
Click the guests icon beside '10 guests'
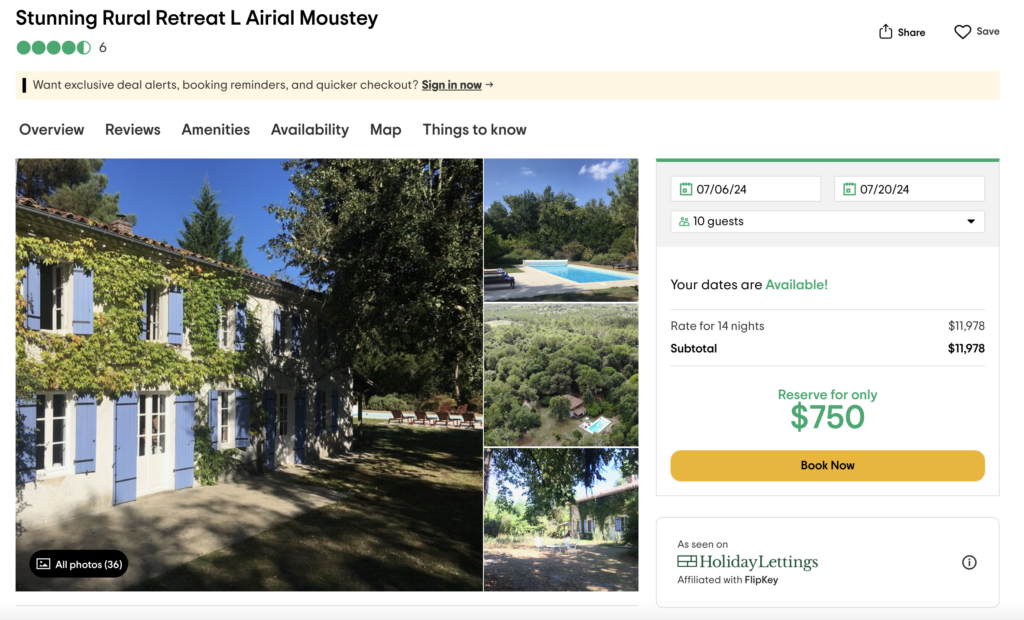point(684,221)
